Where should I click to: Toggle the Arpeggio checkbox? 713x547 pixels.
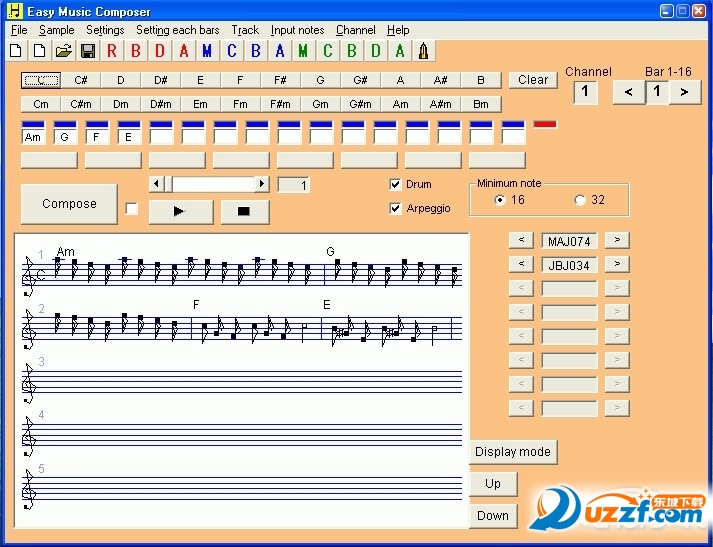coord(395,208)
